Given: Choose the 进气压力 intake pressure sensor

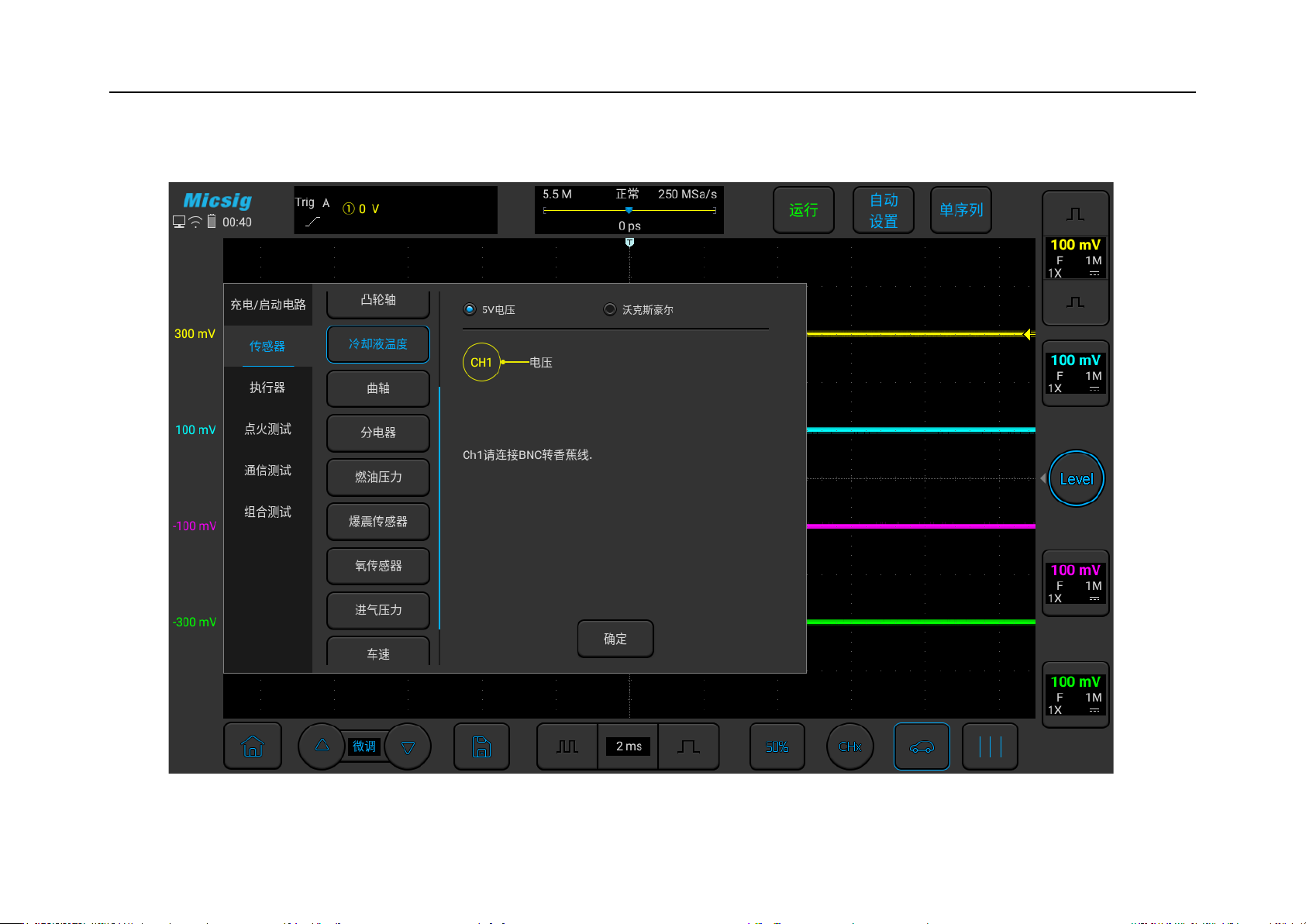Looking at the screenshot, I should [378, 610].
